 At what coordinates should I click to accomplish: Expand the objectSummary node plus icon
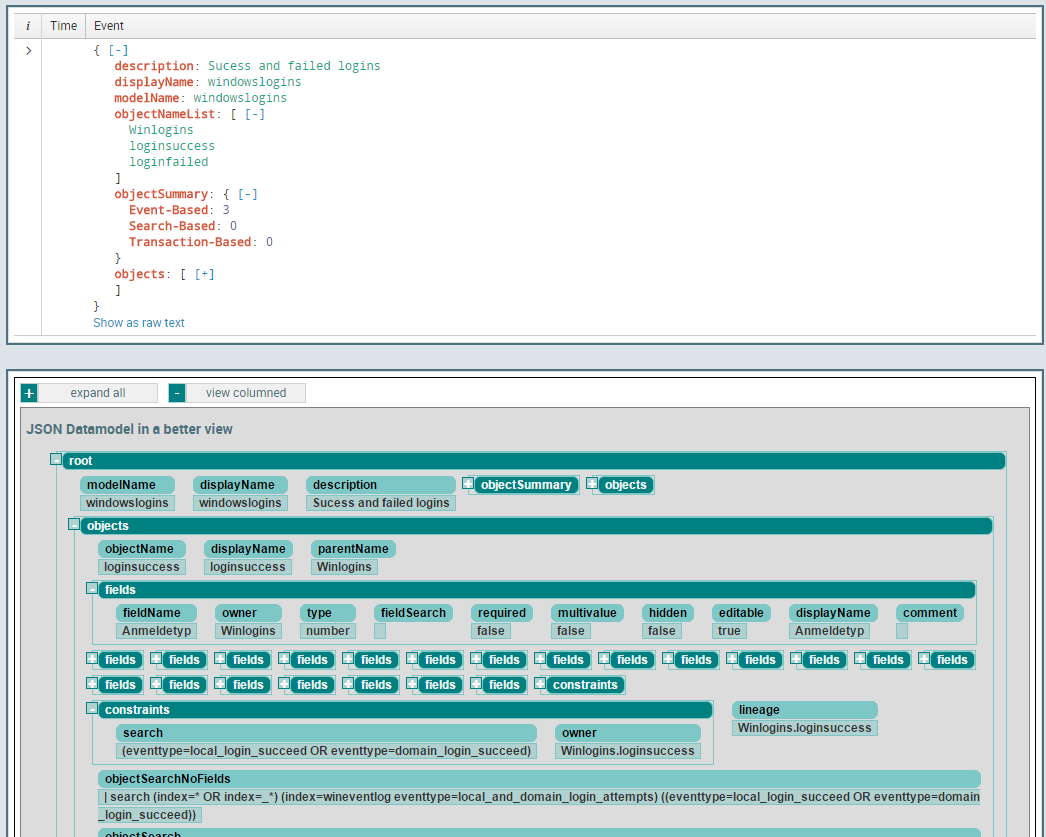468,484
